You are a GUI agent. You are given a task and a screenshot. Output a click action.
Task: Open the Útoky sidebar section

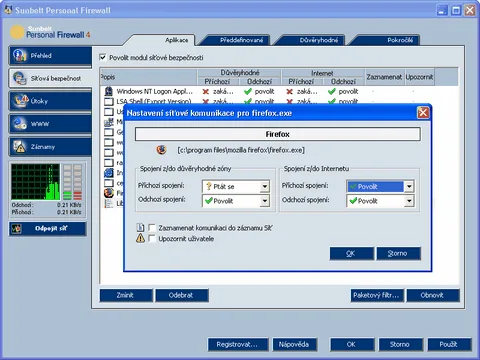tap(50, 101)
